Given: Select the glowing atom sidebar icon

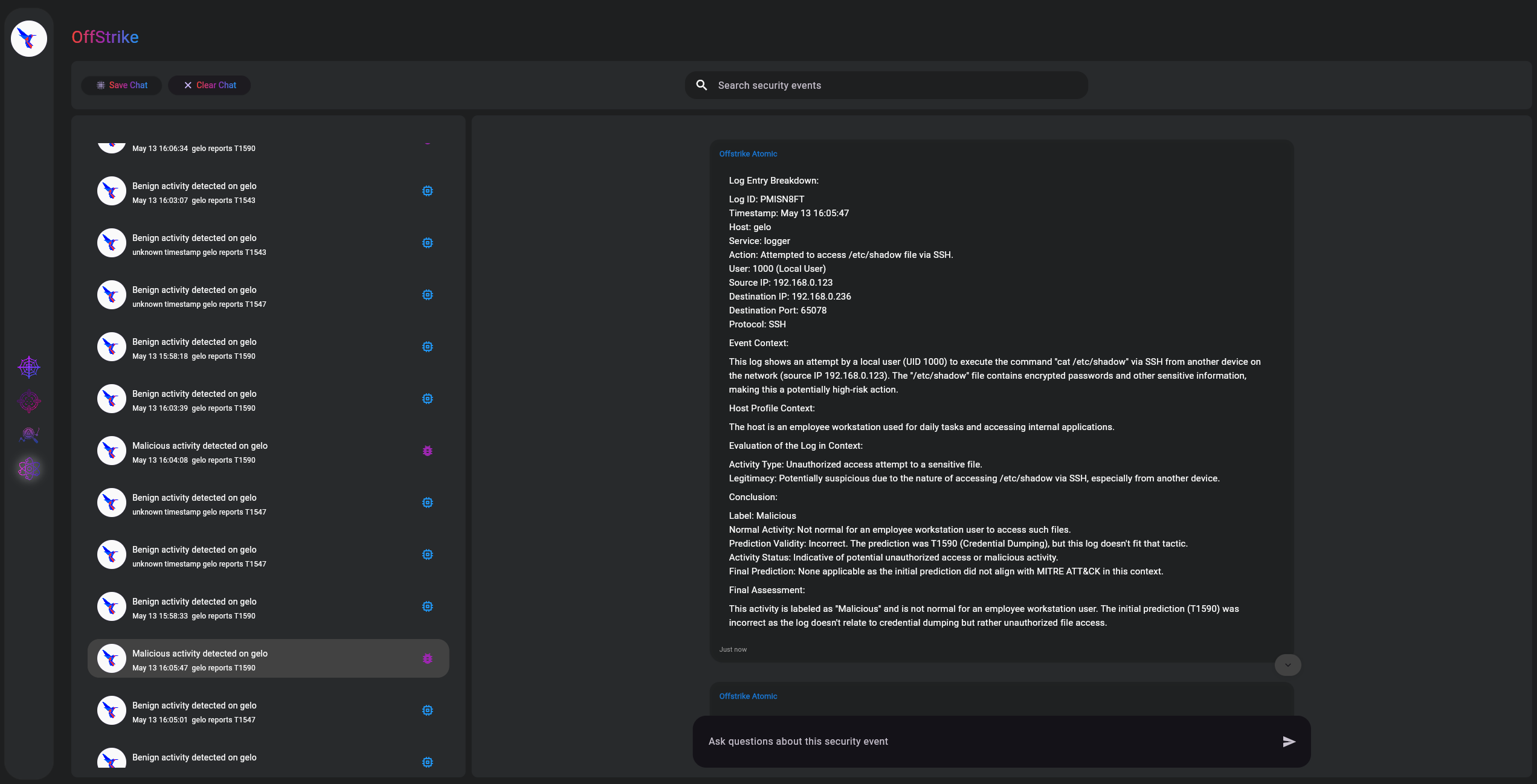Looking at the screenshot, I should coord(29,469).
